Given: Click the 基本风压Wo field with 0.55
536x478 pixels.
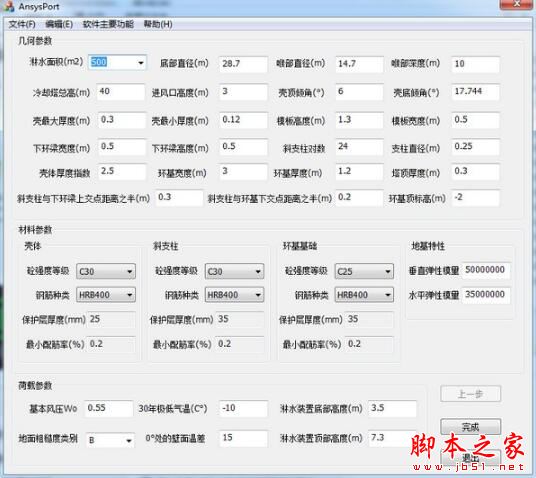Looking at the screenshot, I should click(109, 409).
